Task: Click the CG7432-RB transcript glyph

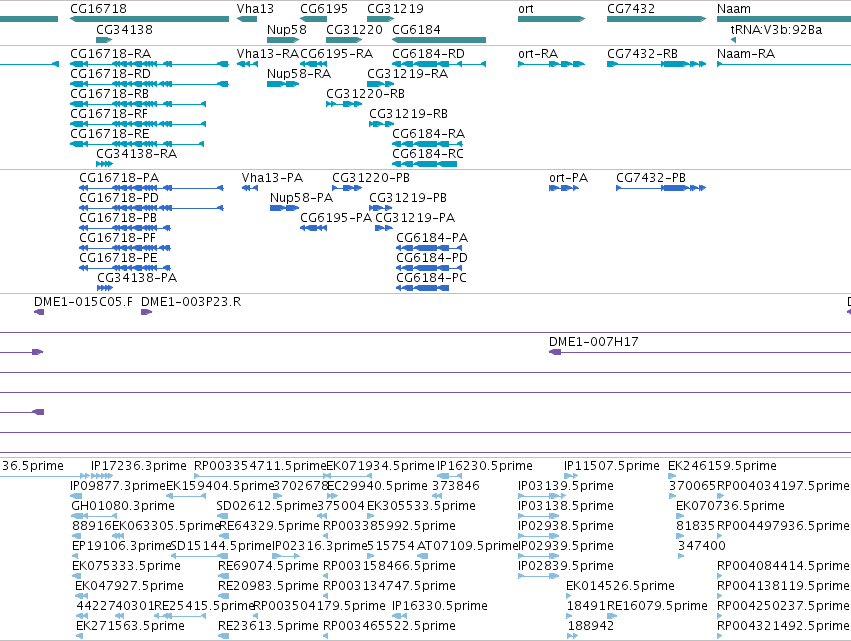Action: tap(656, 64)
